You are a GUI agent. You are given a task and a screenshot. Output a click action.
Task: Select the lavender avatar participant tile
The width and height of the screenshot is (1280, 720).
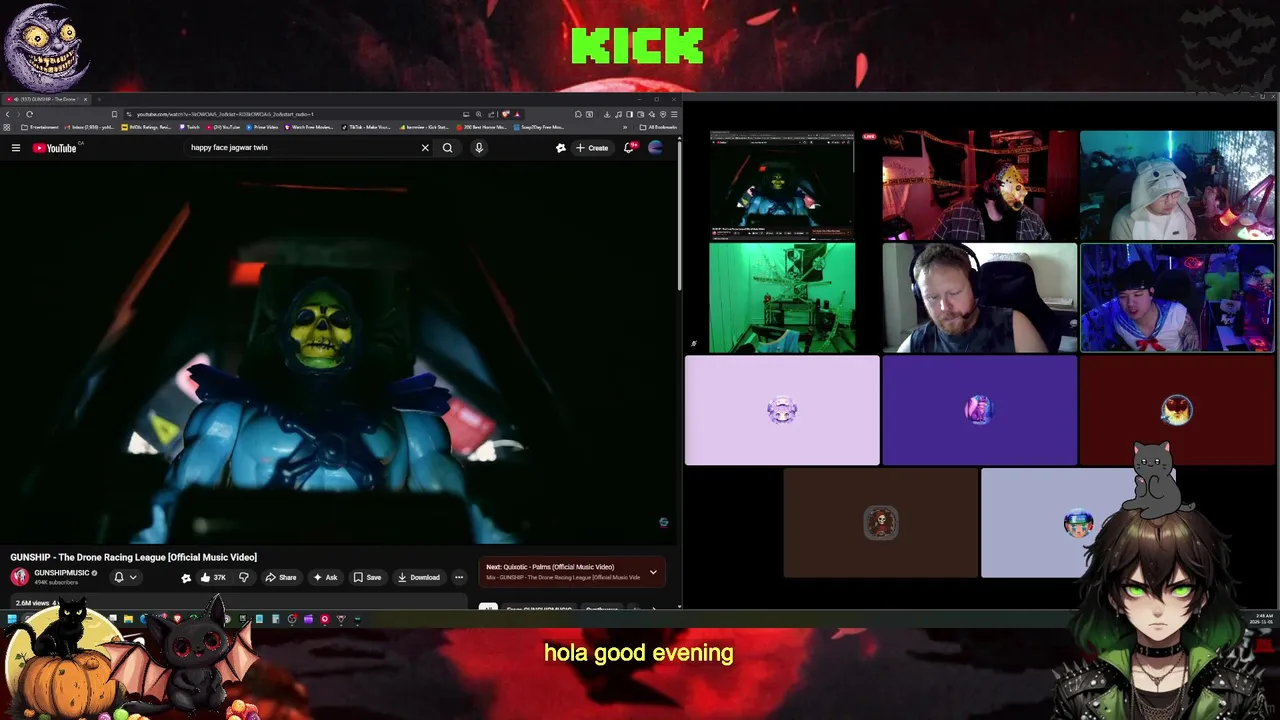click(782, 410)
